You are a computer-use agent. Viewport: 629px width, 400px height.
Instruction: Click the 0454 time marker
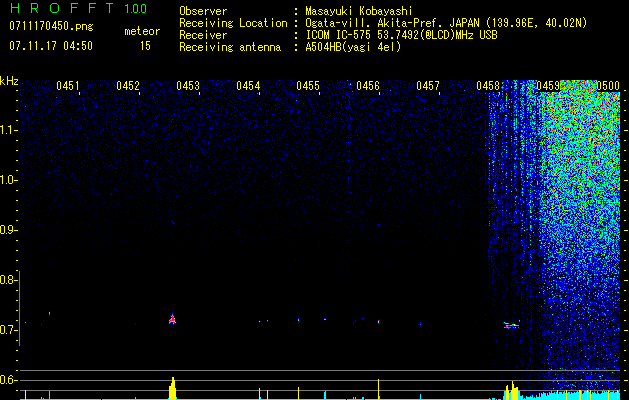pyautogui.click(x=248, y=86)
